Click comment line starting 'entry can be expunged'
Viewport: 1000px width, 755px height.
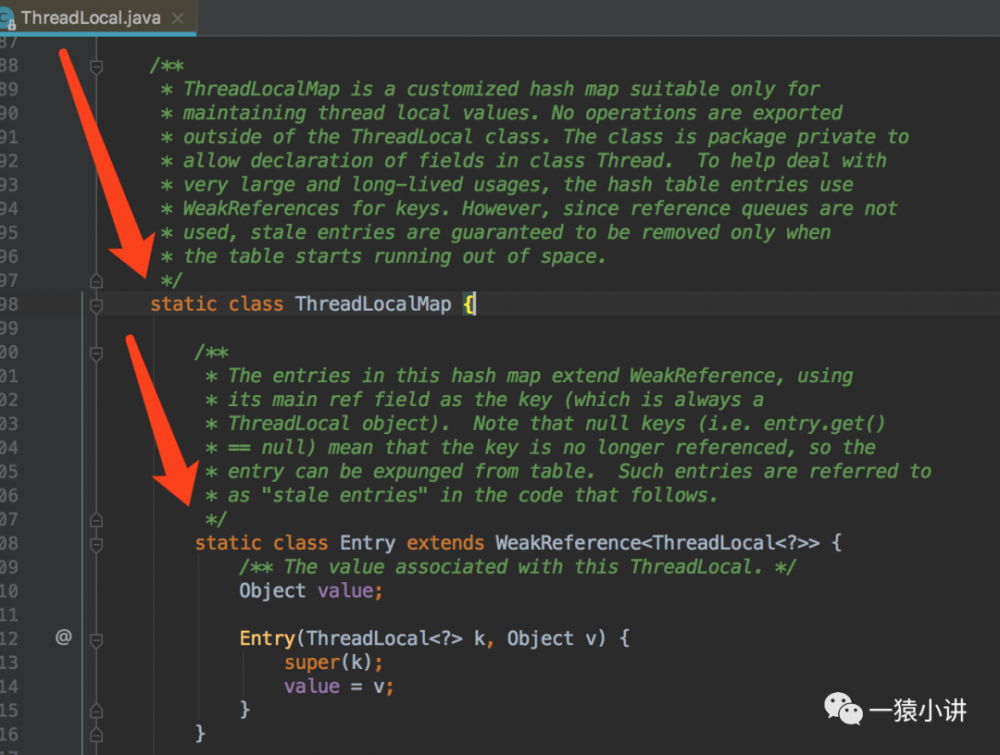coord(579,472)
